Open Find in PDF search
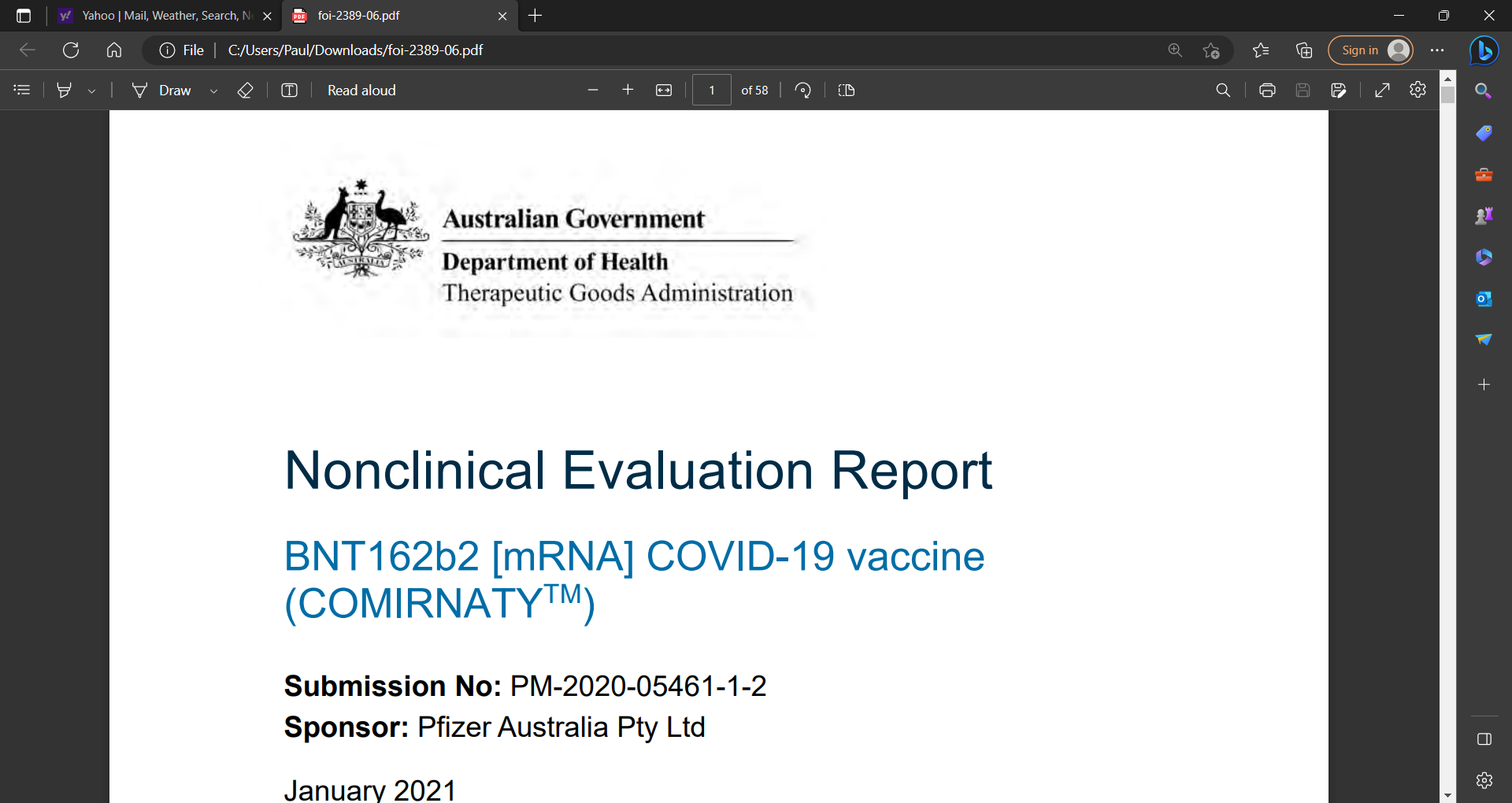1512x803 pixels. coord(1223,91)
